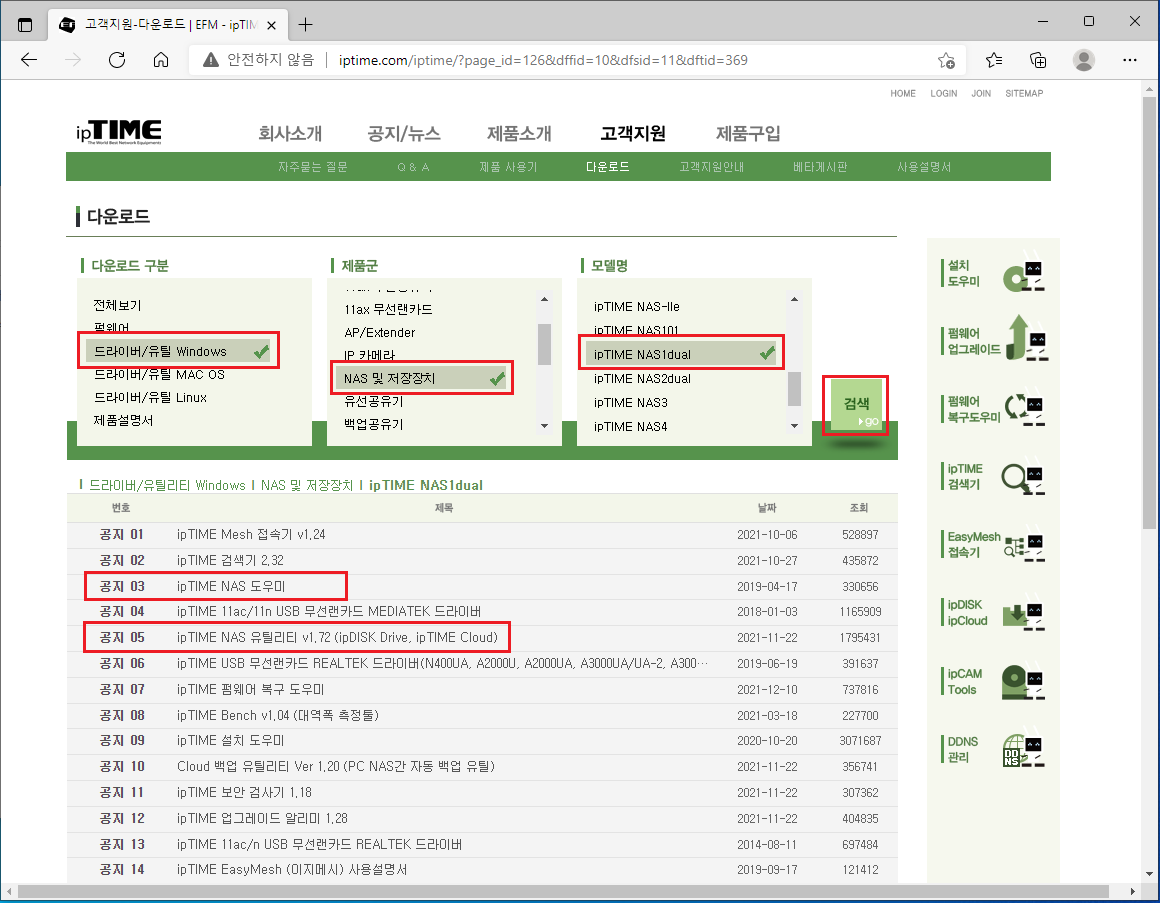Image resolution: width=1160 pixels, height=903 pixels.
Task: Select 드라이버/유틸 Windows download type
Action: 178,351
